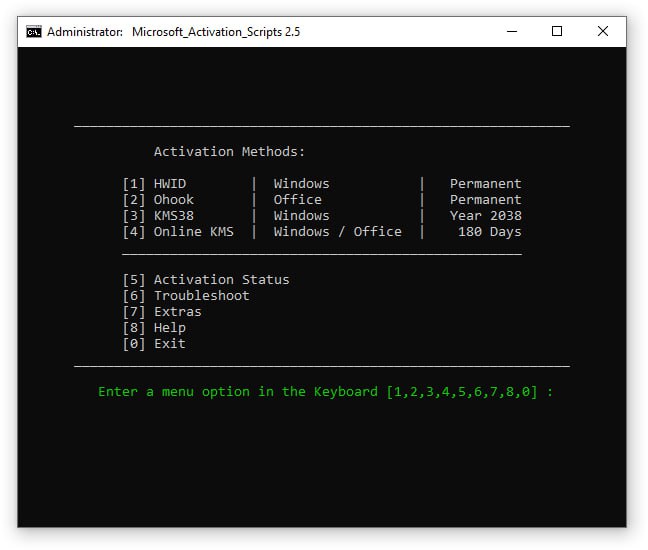Choose the [5] Activation Status line

pyautogui.click(x=205, y=280)
